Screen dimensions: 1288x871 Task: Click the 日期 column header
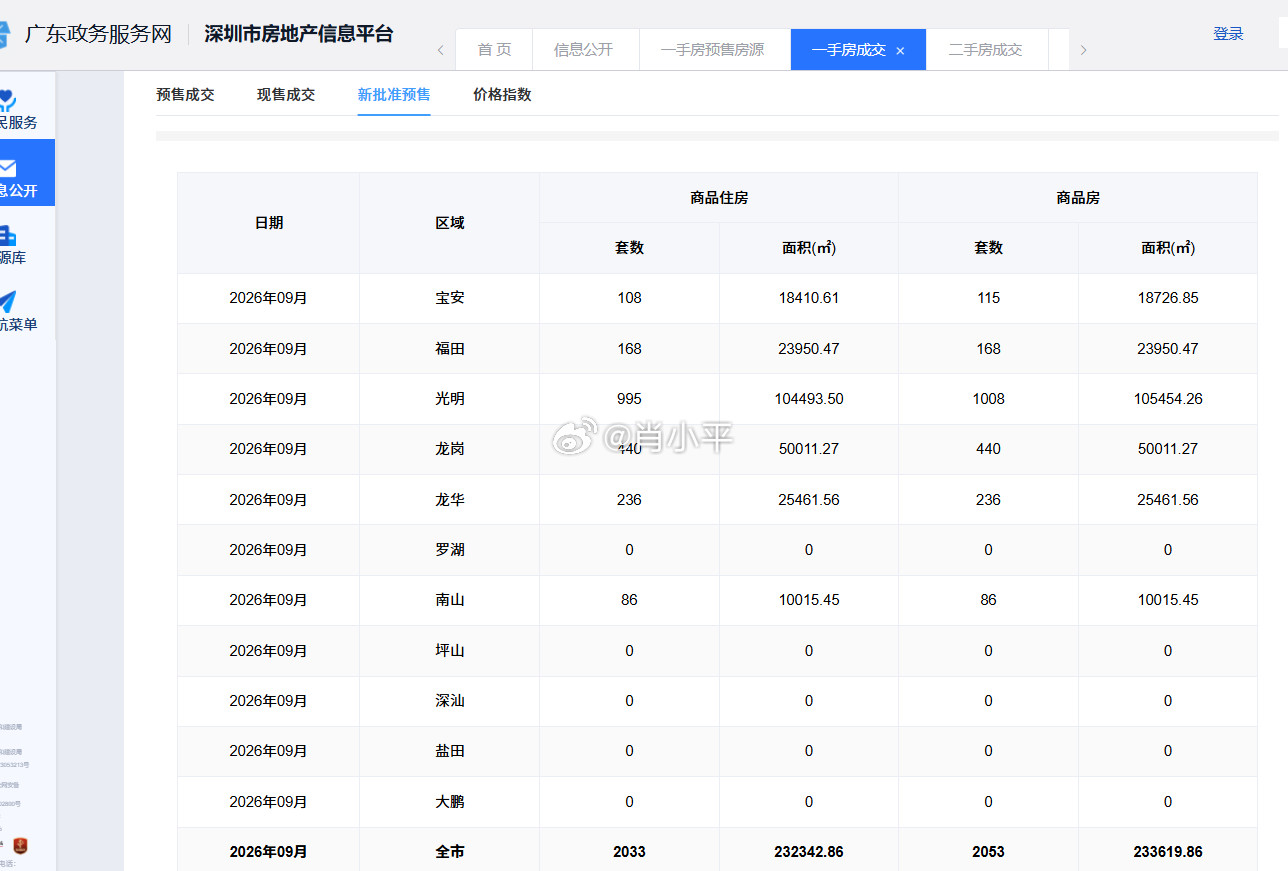point(269,223)
